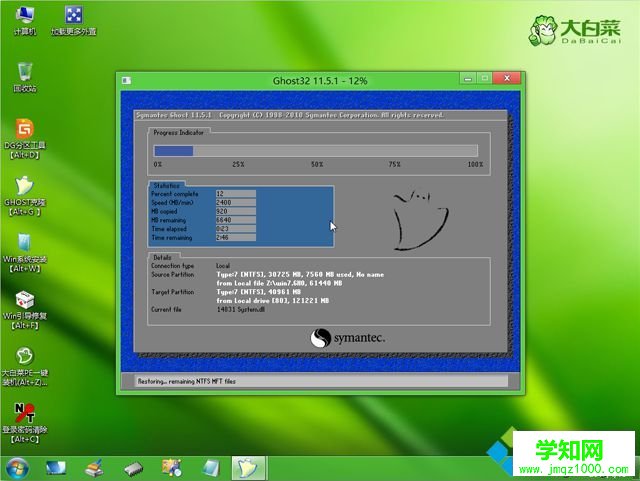640x481 pixels.
Task: Click the 100% progress scale label
Action: (x=475, y=164)
